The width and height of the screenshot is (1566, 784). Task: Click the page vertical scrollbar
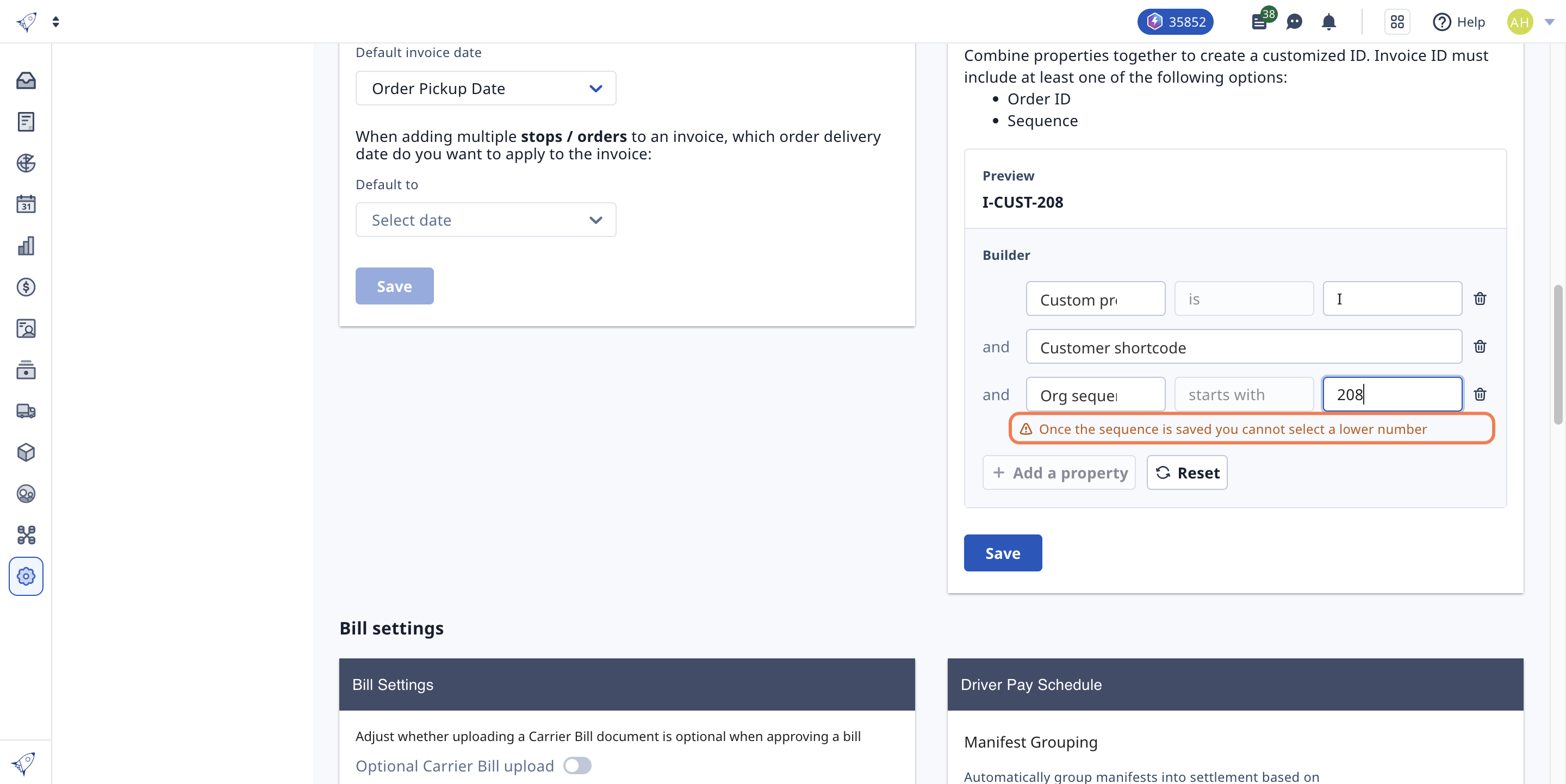[x=1558, y=356]
